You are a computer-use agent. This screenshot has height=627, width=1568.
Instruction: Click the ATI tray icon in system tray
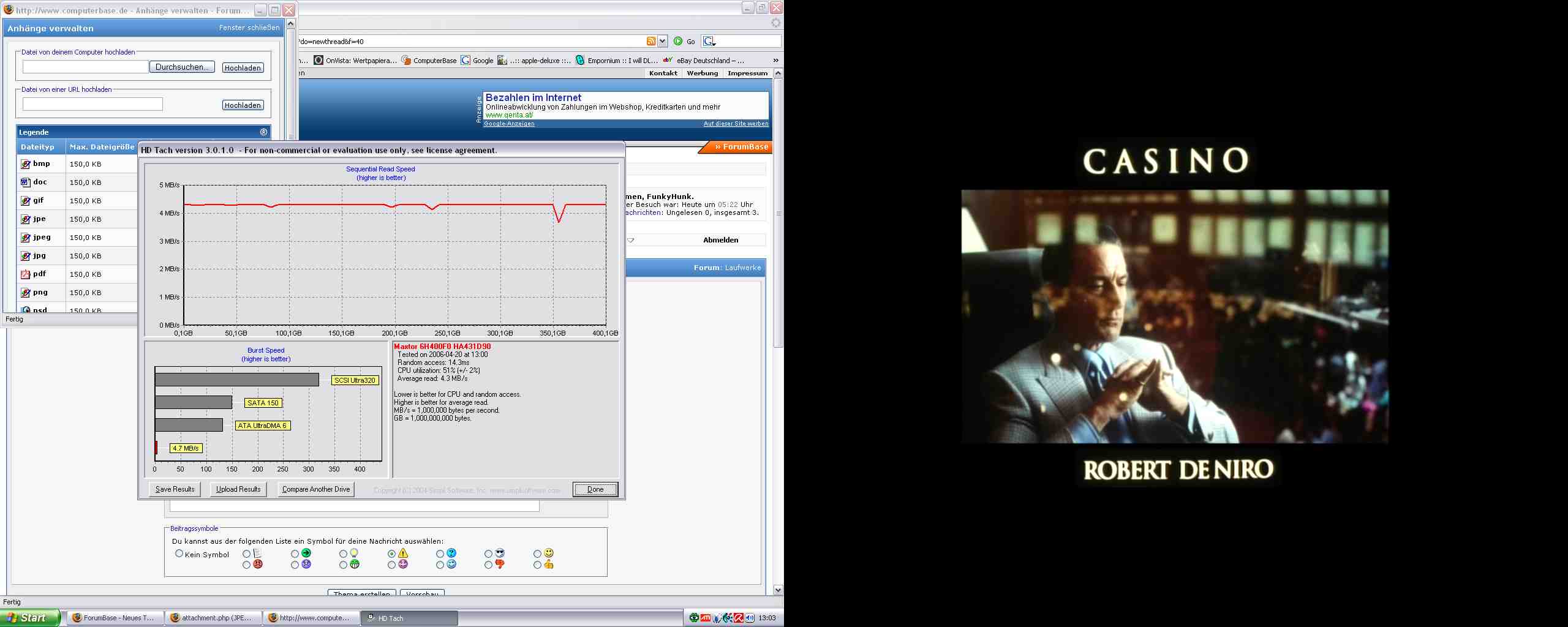[x=706, y=618]
